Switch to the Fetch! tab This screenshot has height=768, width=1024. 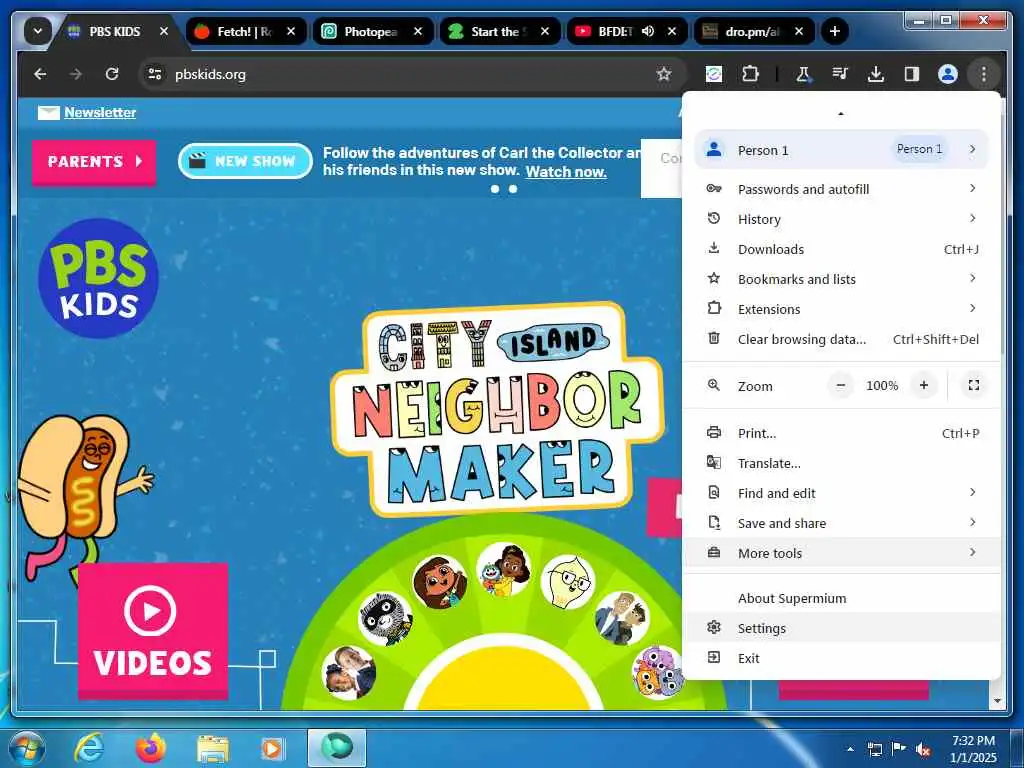click(x=245, y=31)
